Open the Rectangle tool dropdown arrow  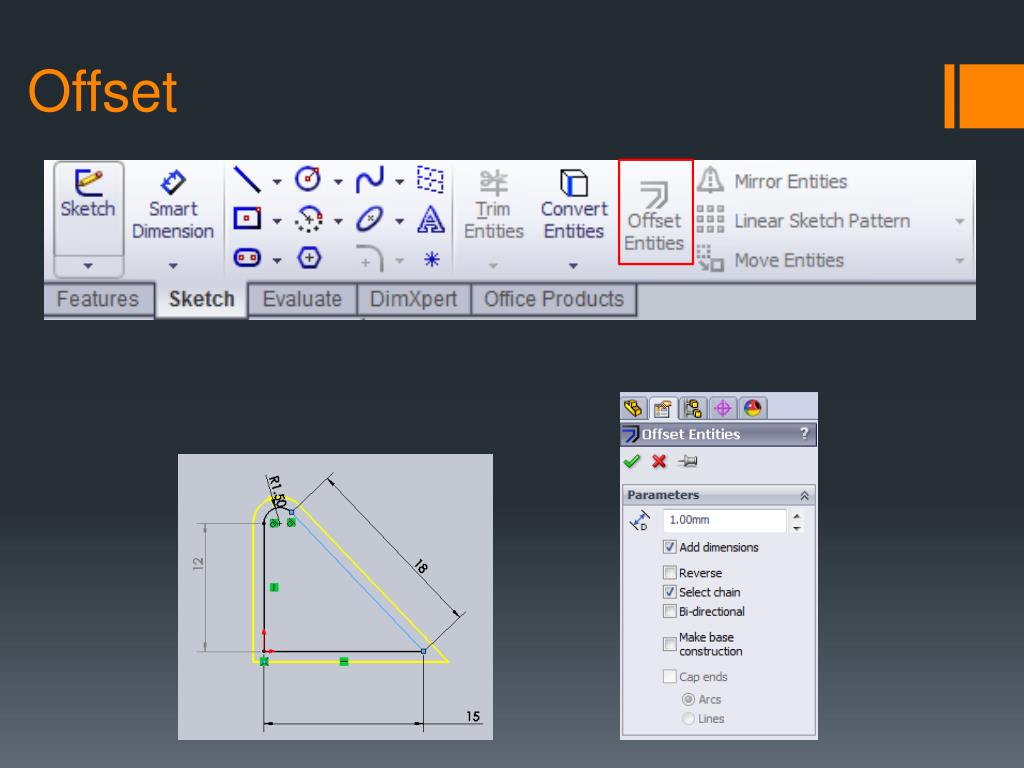click(x=277, y=221)
